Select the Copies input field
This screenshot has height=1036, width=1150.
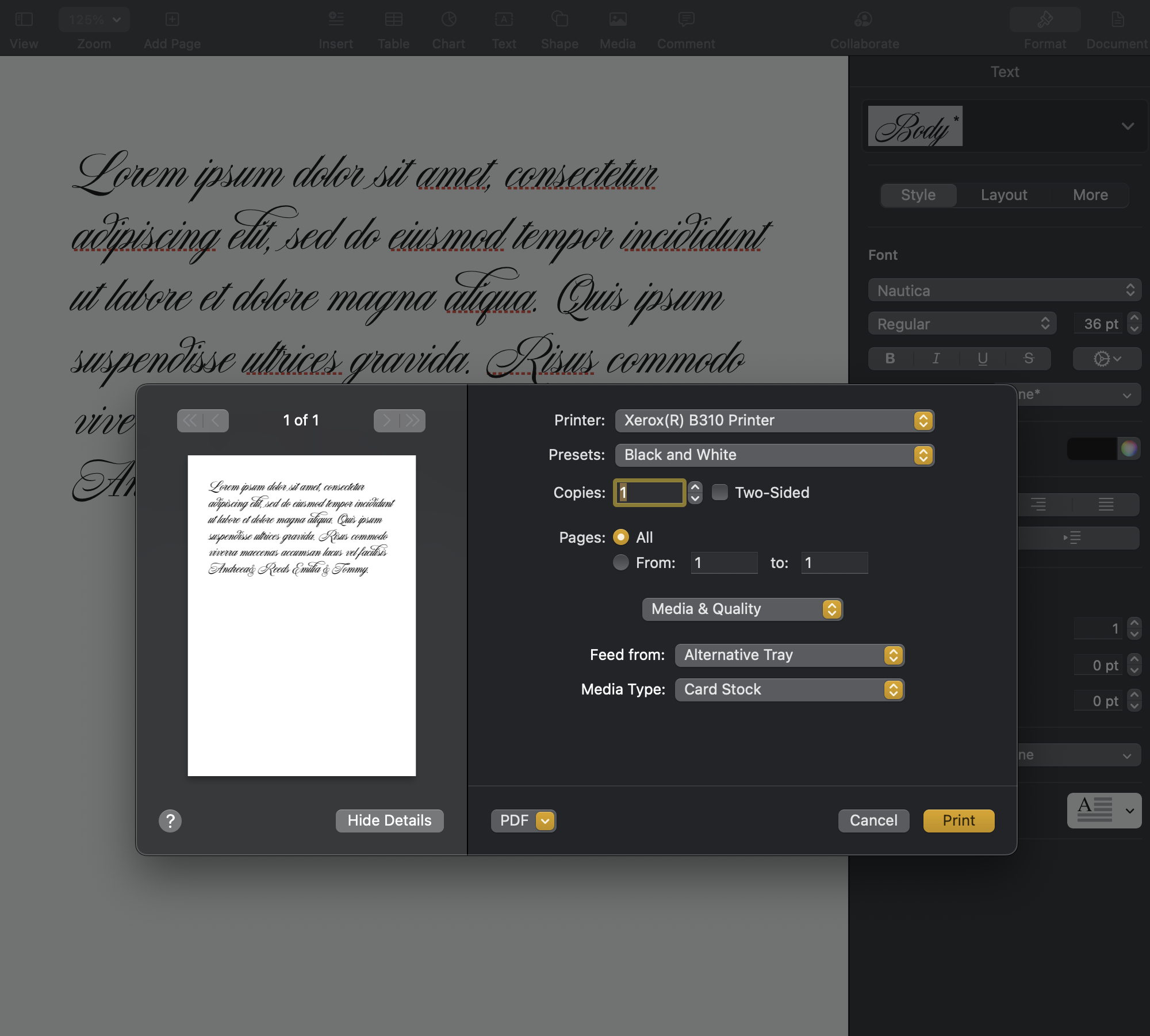pyautogui.click(x=649, y=493)
